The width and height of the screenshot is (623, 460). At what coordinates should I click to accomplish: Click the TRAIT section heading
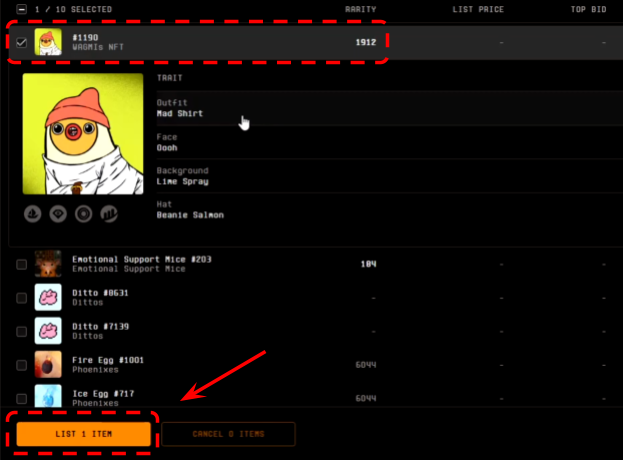pos(170,78)
